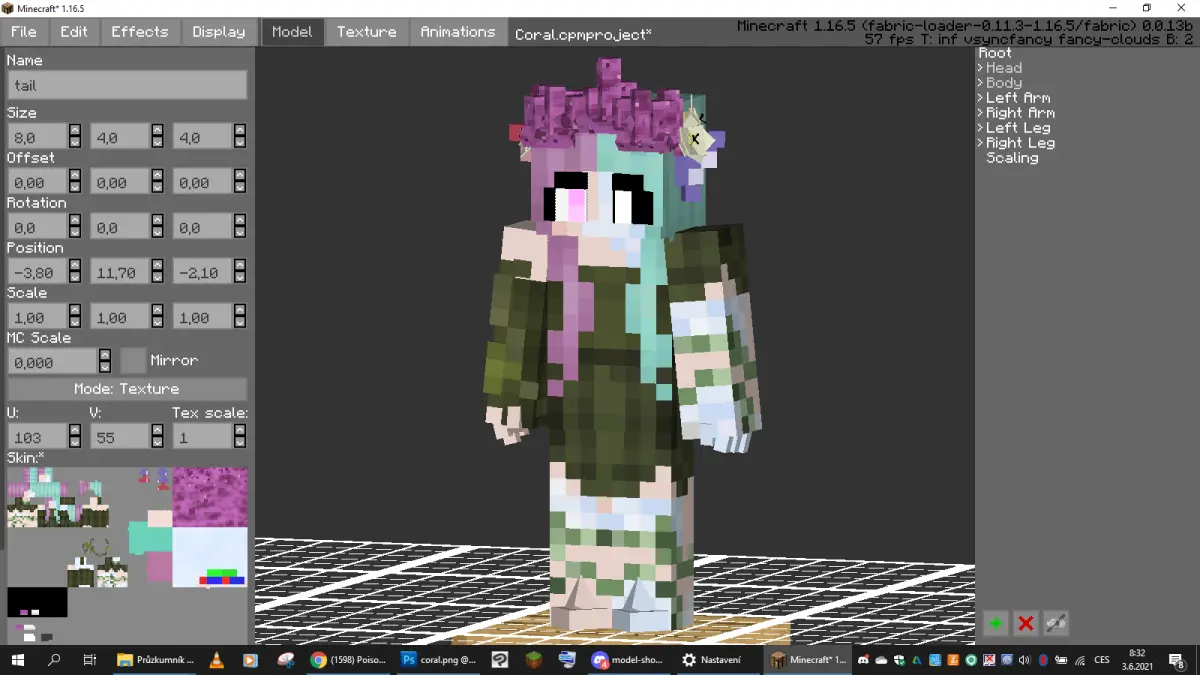The width and height of the screenshot is (1200, 675).
Task: Expand the Right Leg tree node arrow
Action: click(980, 143)
